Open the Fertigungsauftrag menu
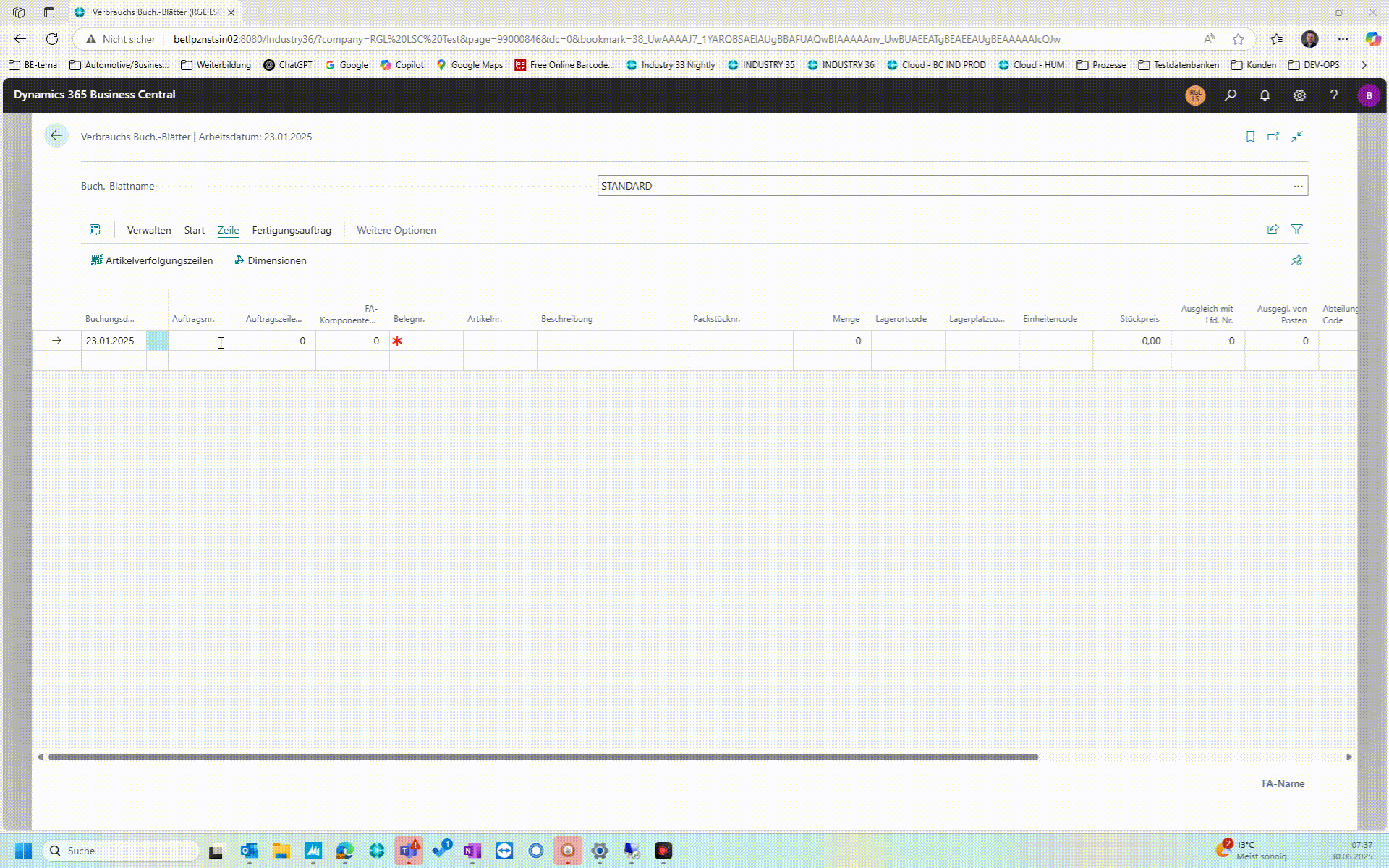This screenshot has height=868, width=1389. [x=292, y=230]
